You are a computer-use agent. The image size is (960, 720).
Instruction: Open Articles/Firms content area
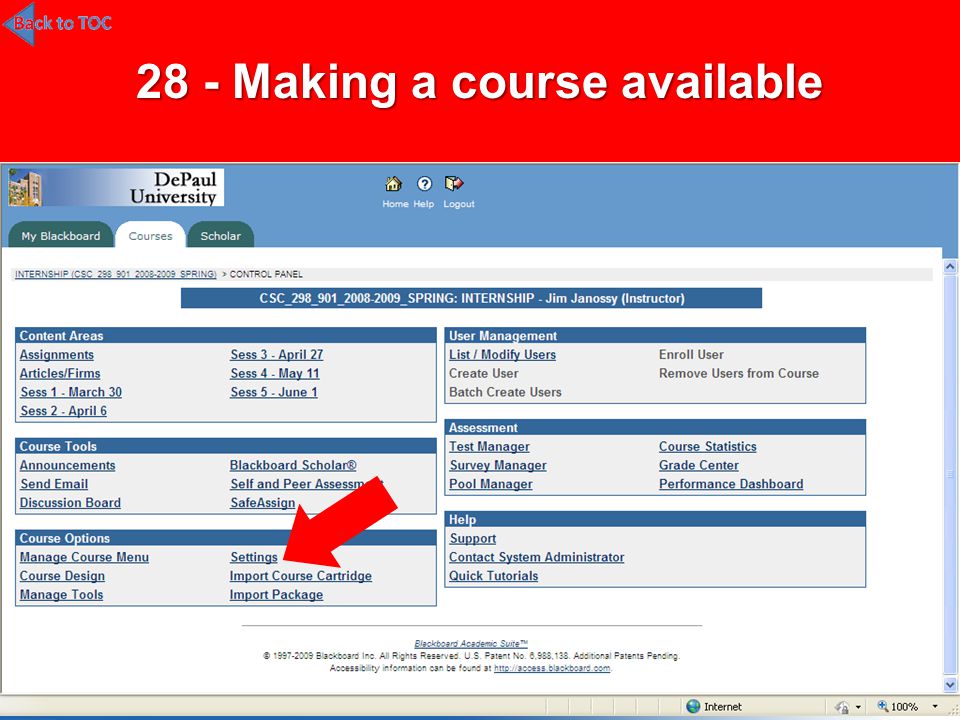(x=60, y=373)
